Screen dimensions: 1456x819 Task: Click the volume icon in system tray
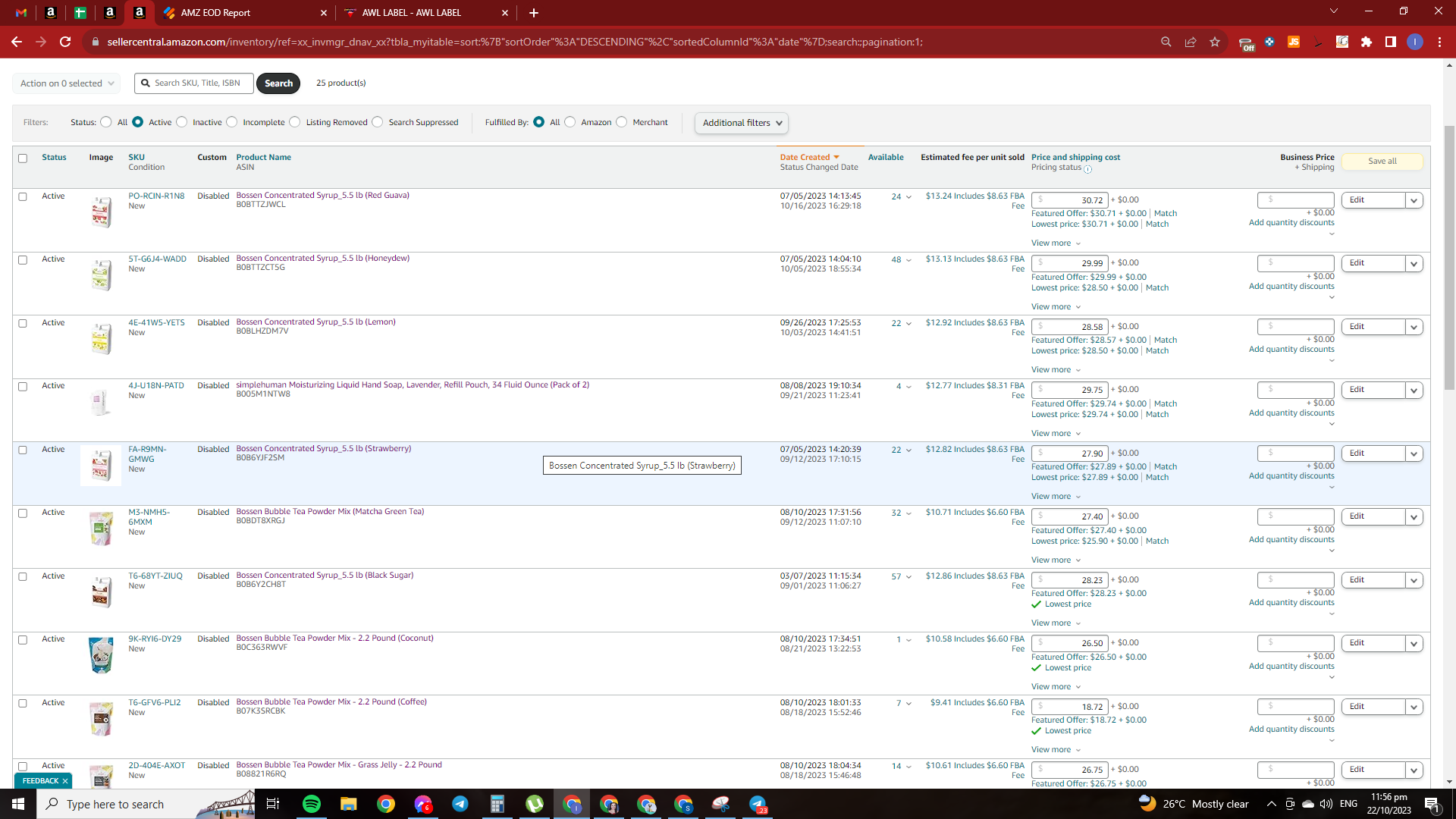1326,804
